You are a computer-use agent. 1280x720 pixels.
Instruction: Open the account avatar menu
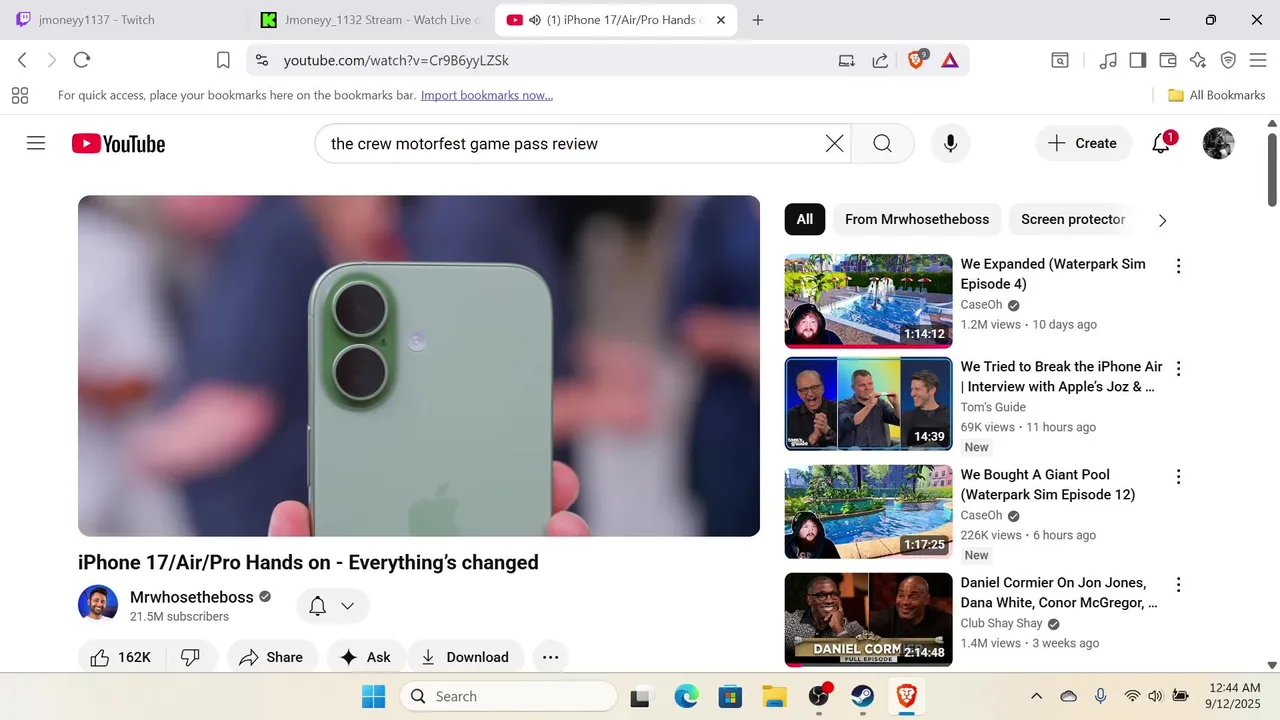coord(1218,143)
